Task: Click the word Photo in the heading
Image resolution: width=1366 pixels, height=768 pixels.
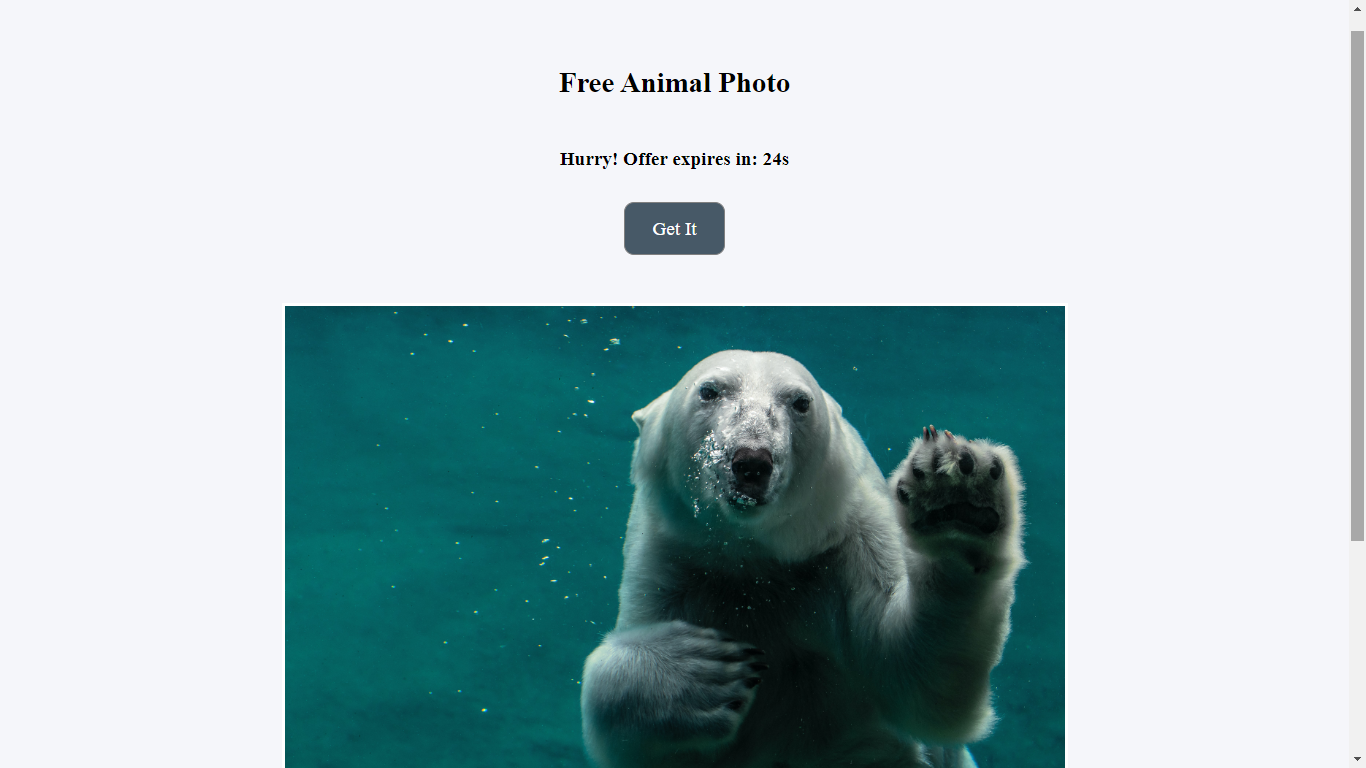Action: click(754, 83)
